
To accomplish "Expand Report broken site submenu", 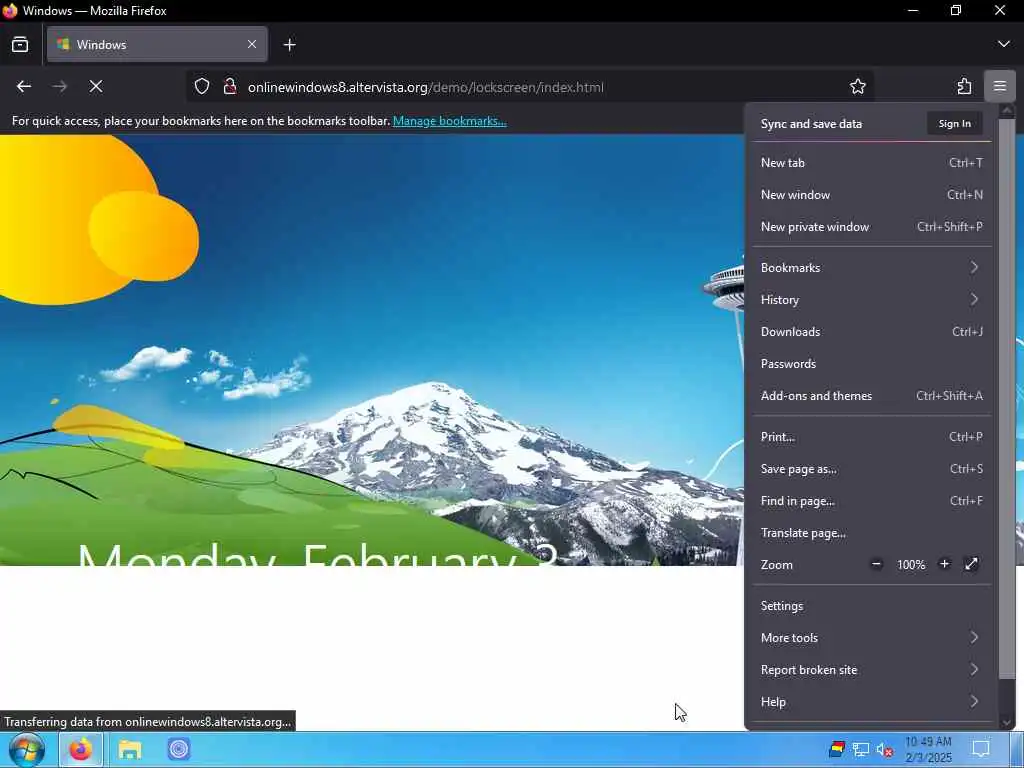I will pos(871,670).
